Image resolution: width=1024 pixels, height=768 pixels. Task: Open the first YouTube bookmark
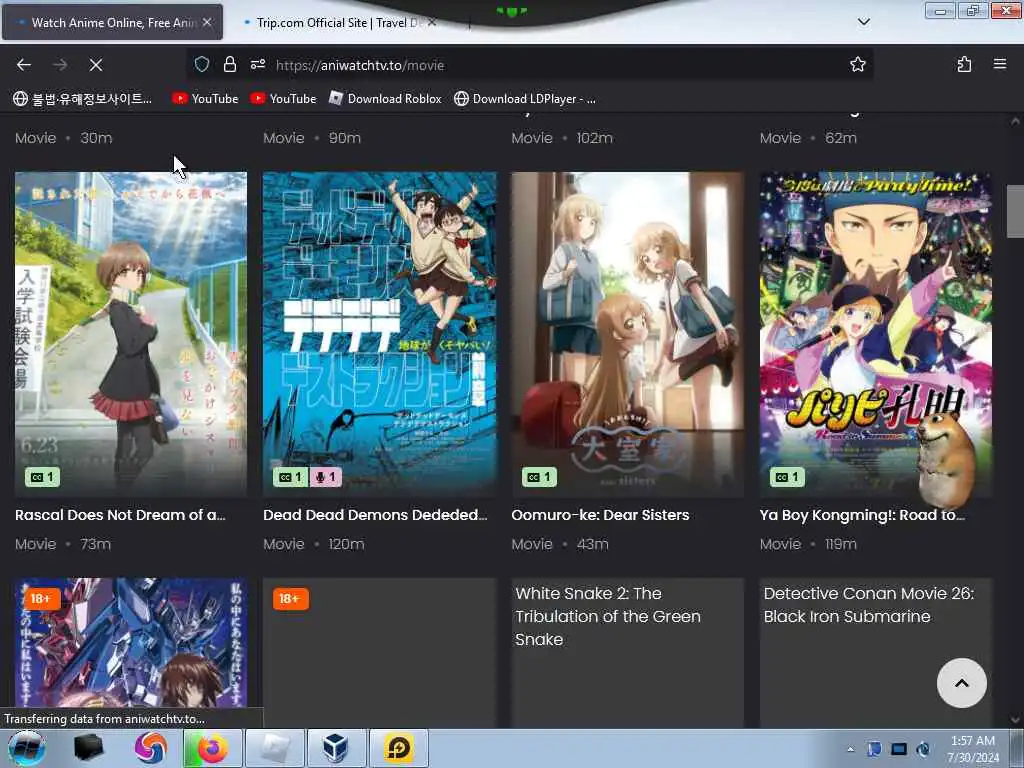(205, 99)
